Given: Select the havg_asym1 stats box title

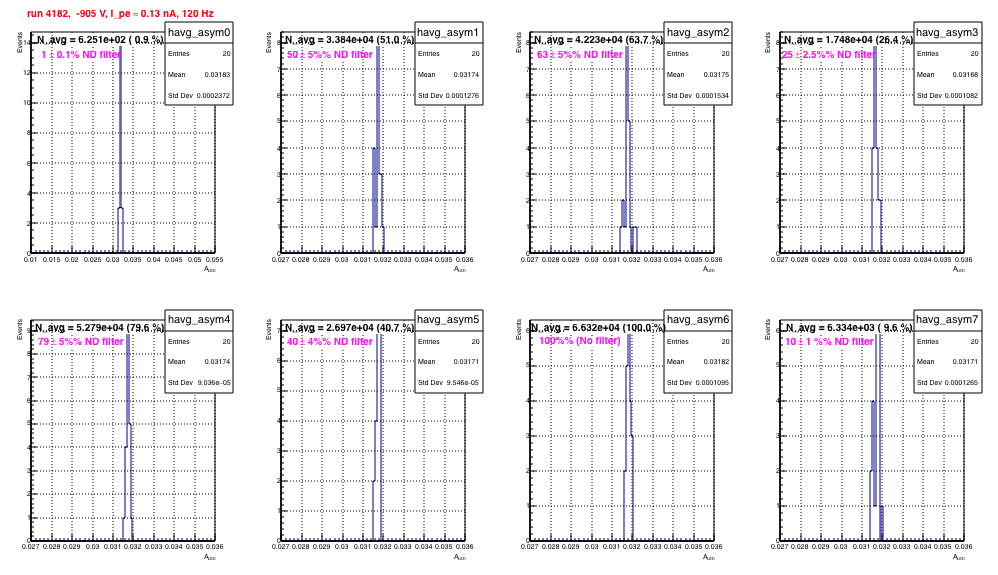Looking at the screenshot, I should 448,32.
